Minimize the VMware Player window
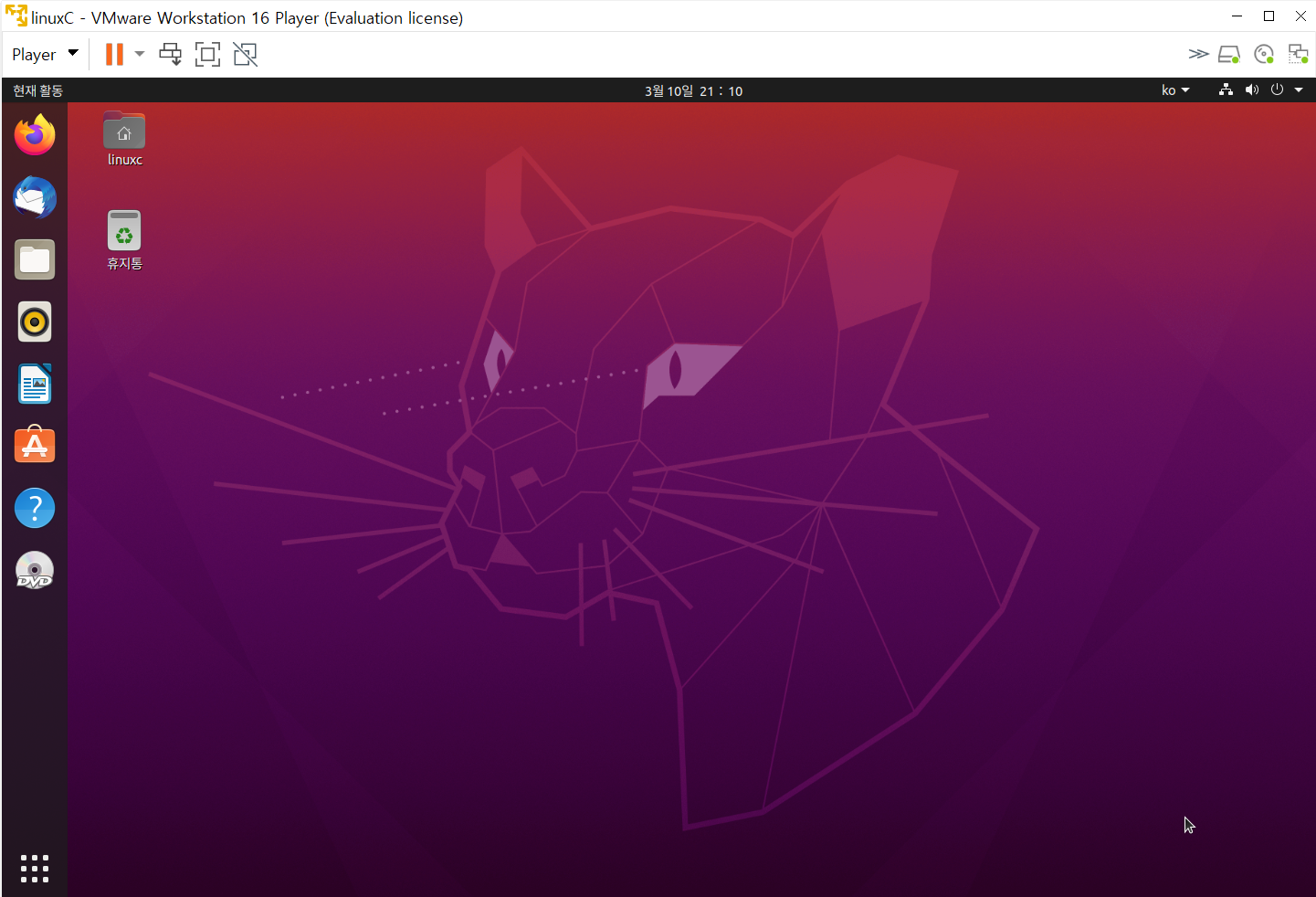 [x=1237, y=16]
